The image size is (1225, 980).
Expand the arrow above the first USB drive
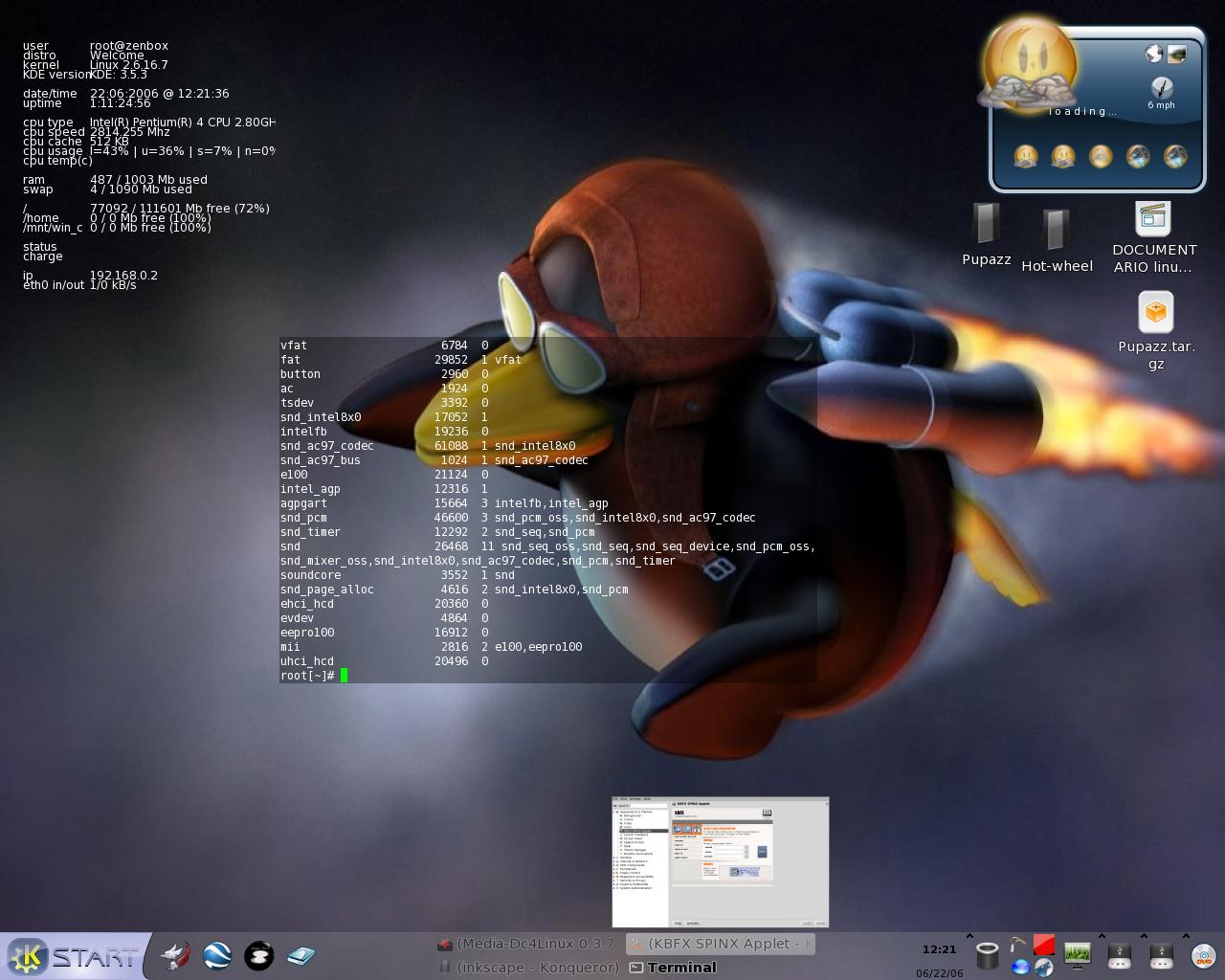1101,937
